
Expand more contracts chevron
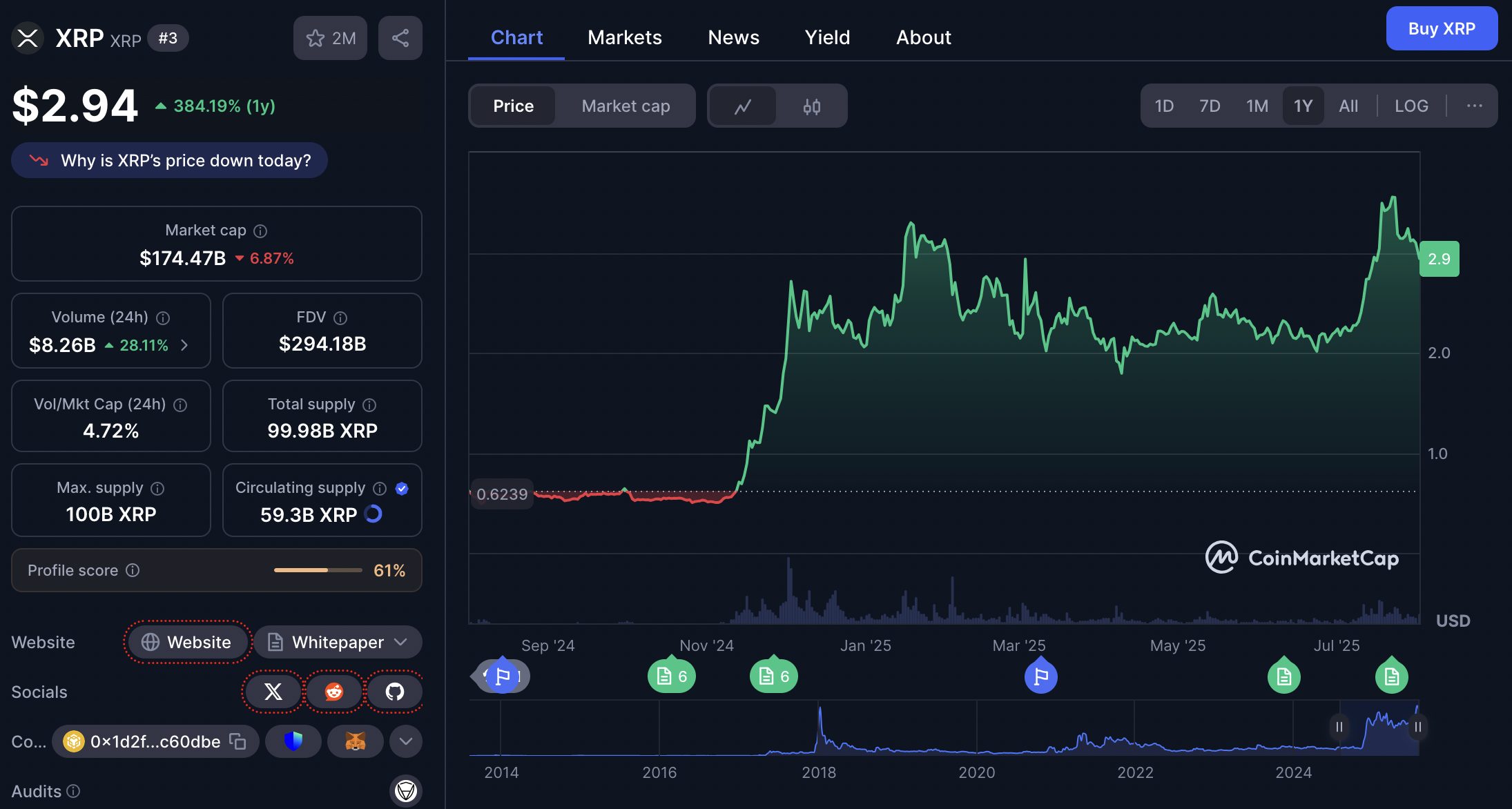tap(406, 741)
